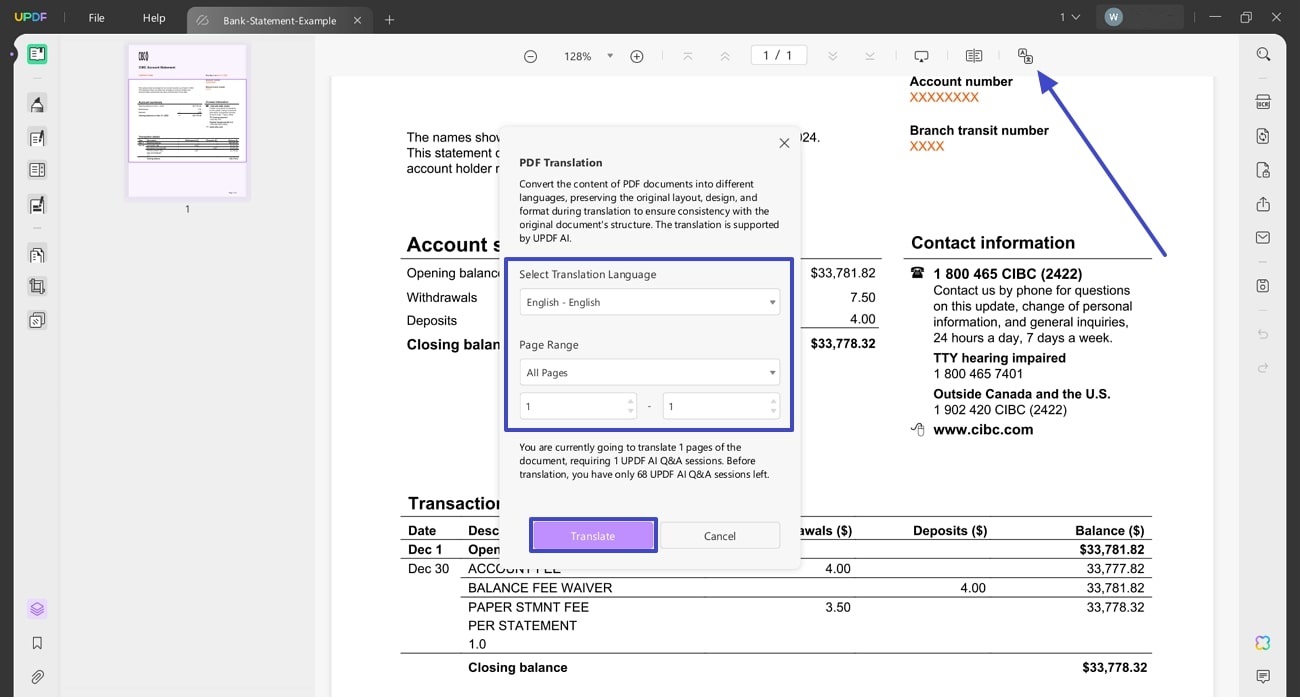This screenshot has width=1300, height=697.
Task: Open the batch stack tool icon
Action: [37, 320]
